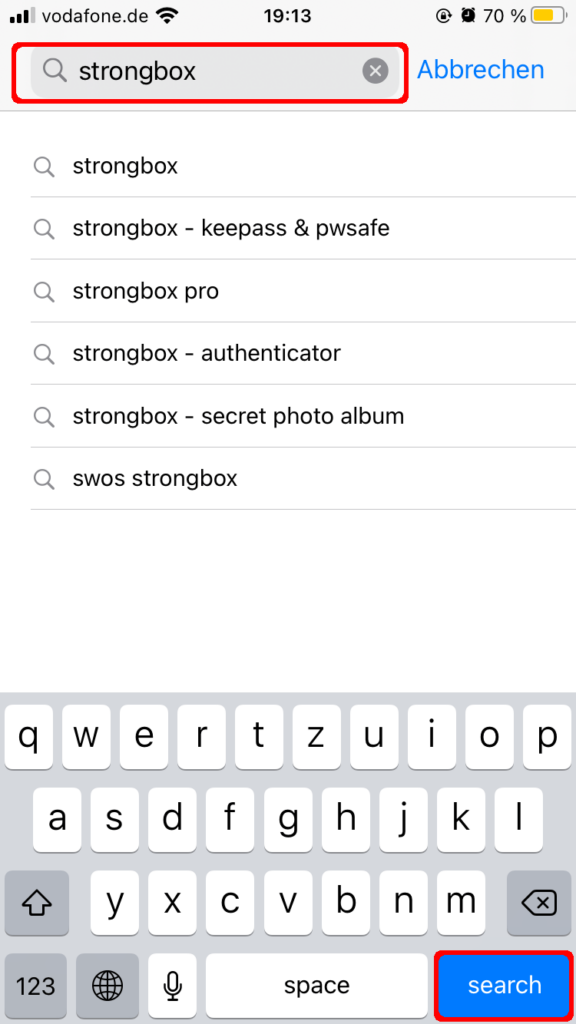Tap the Wi-Fi icon in status bar
This screenshot has height=1024, width=576.
pos(168,16)
